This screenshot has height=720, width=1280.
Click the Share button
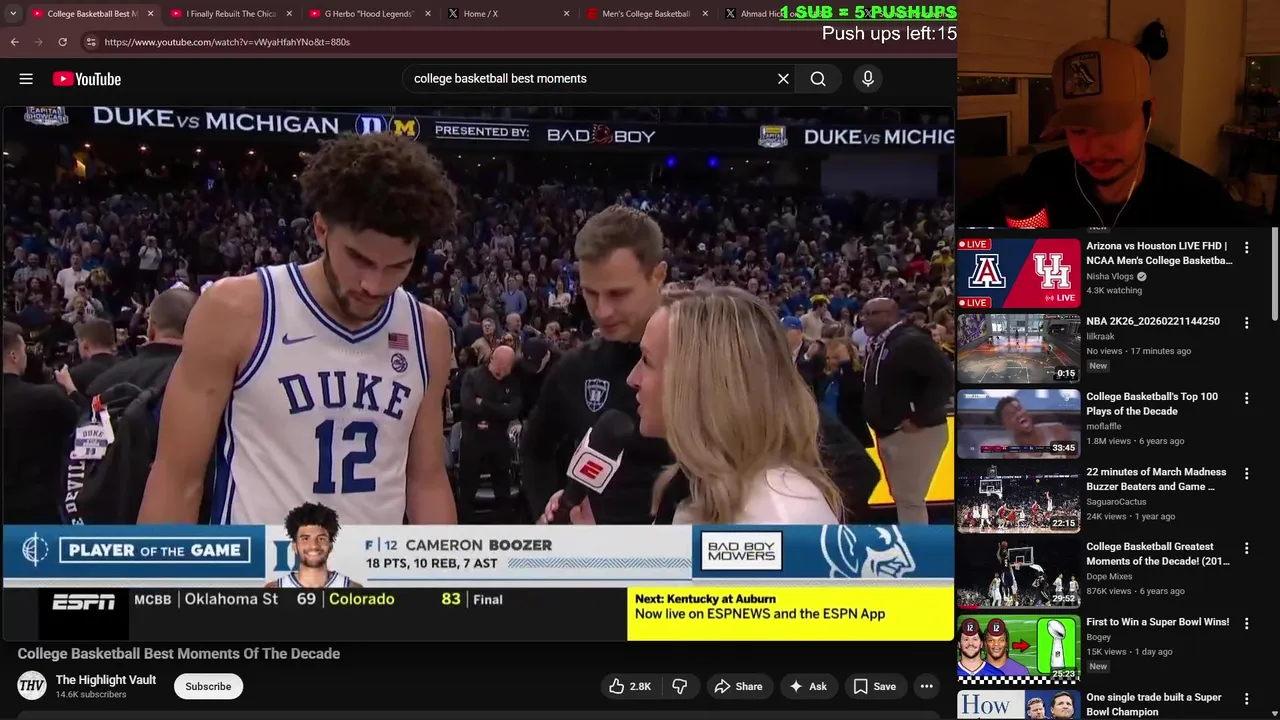coord(738,686)
